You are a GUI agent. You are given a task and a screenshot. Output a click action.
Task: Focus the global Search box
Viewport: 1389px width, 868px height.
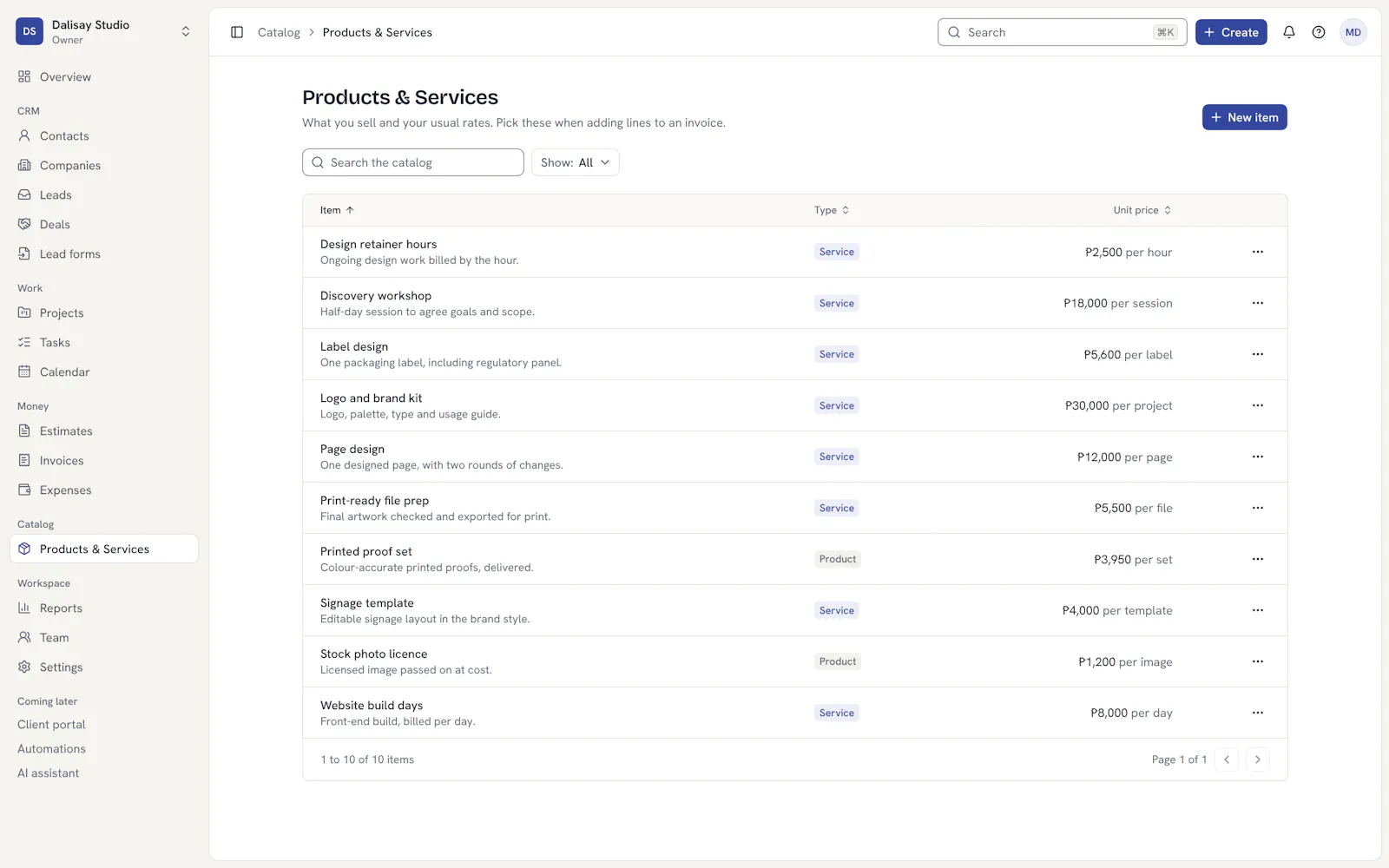pyautogui.click(x=1062, y=32)
